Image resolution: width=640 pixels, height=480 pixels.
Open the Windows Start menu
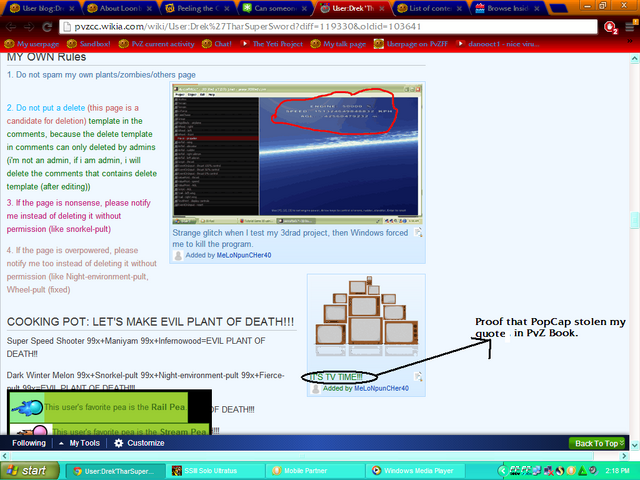(29, 471)
